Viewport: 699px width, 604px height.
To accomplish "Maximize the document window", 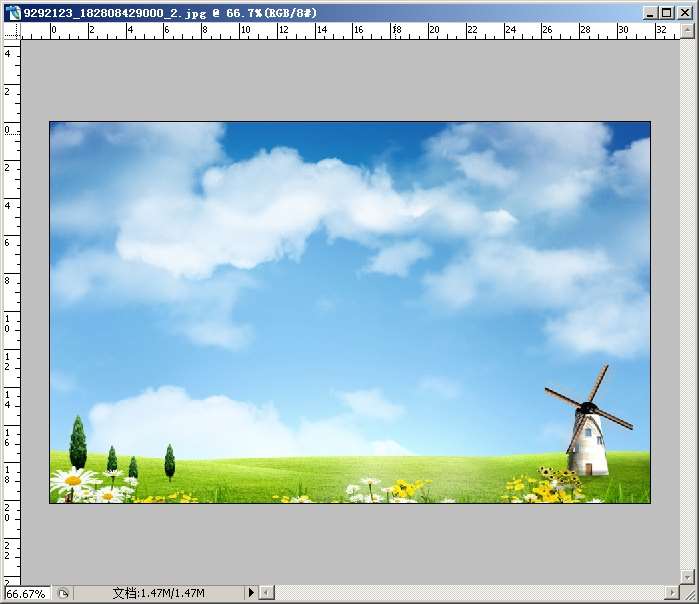I will point(667,12).
